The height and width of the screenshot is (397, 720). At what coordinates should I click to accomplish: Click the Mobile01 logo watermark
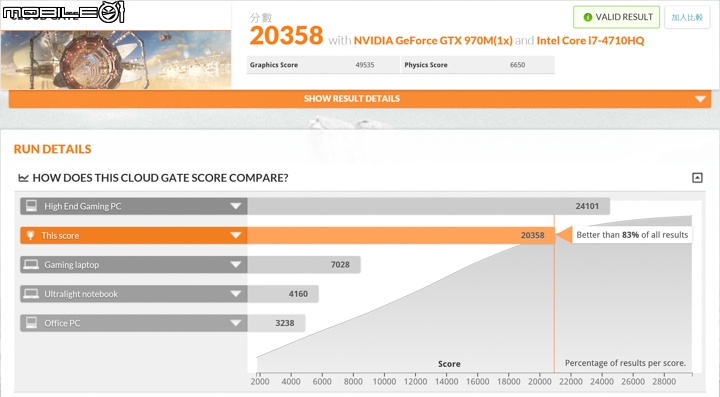pyautogui.click(x=63, y=12)
